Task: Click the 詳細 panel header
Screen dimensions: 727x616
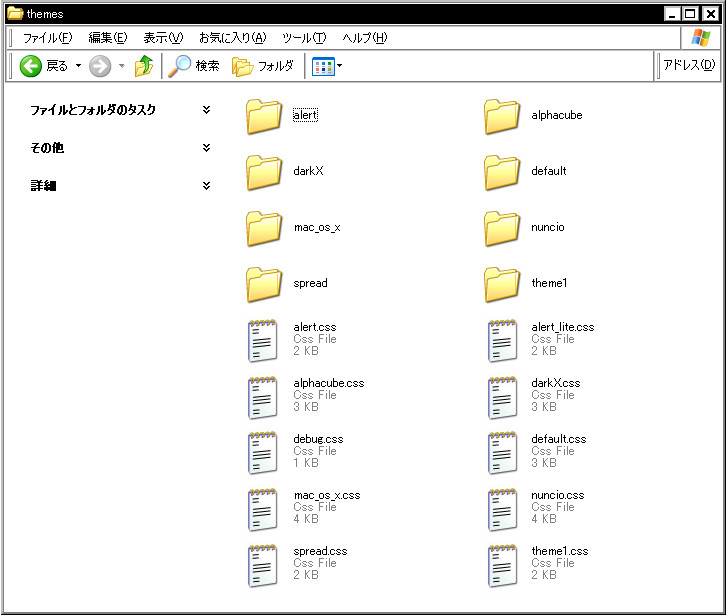Action: pyautogui.click(x=43, y=186)
